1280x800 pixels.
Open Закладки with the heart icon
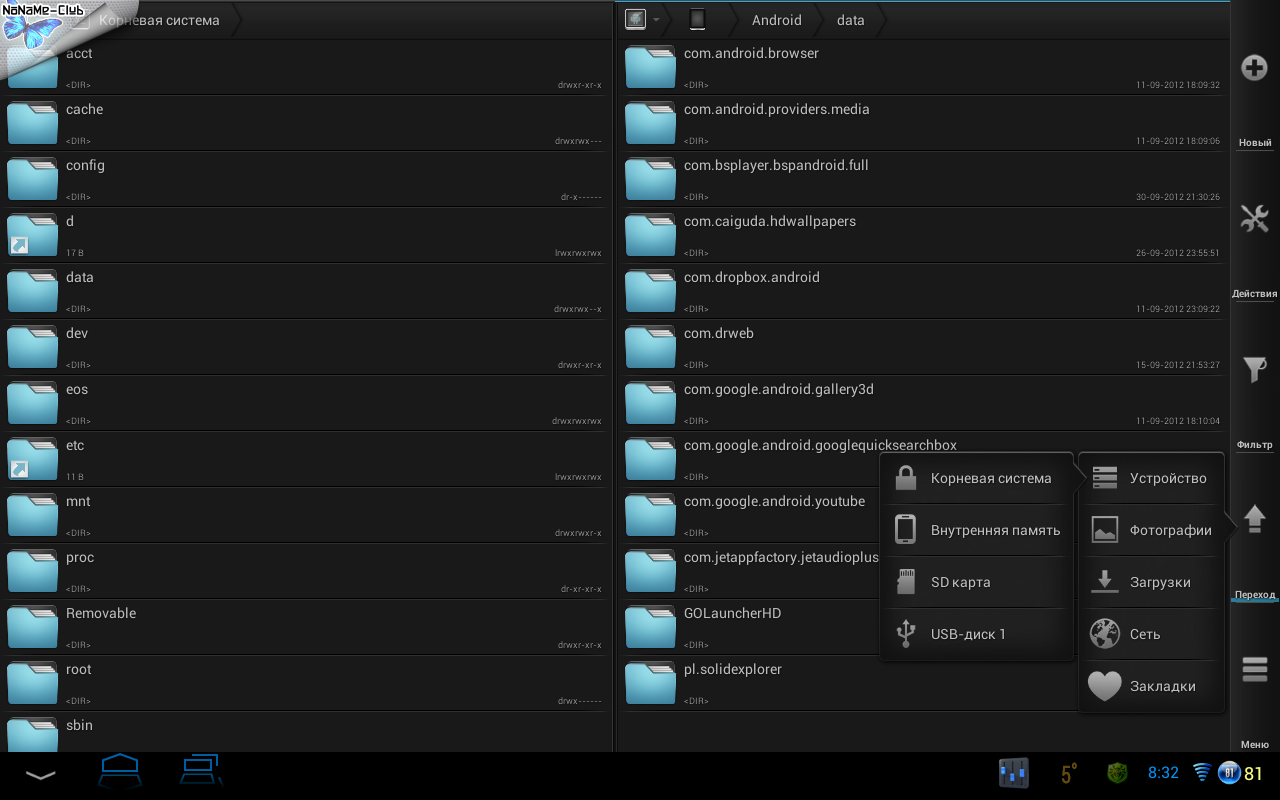point(1152,686)
